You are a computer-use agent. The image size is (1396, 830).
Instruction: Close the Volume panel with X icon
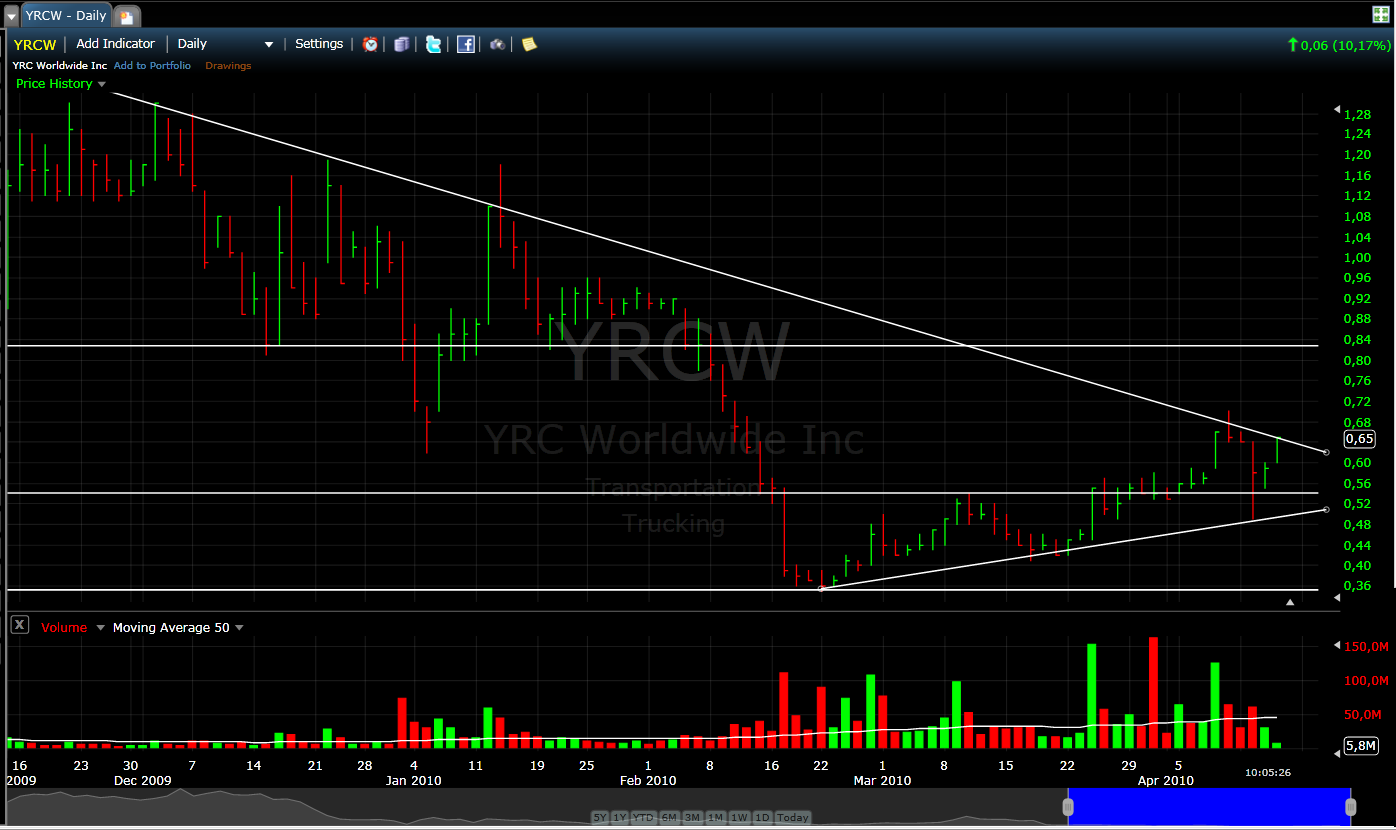pos(19,625)
